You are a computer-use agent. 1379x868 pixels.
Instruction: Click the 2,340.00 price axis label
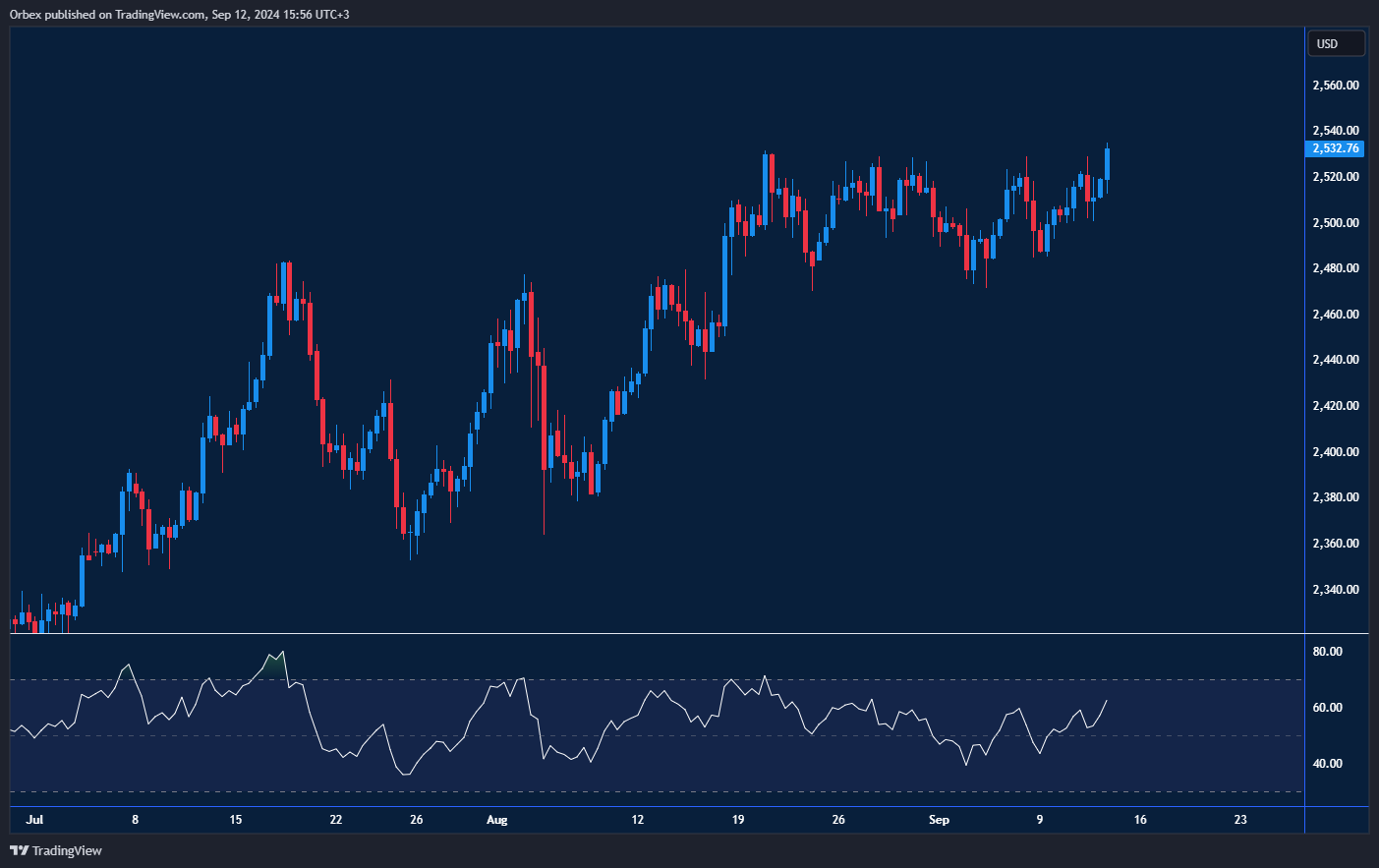coord(1335,590)
